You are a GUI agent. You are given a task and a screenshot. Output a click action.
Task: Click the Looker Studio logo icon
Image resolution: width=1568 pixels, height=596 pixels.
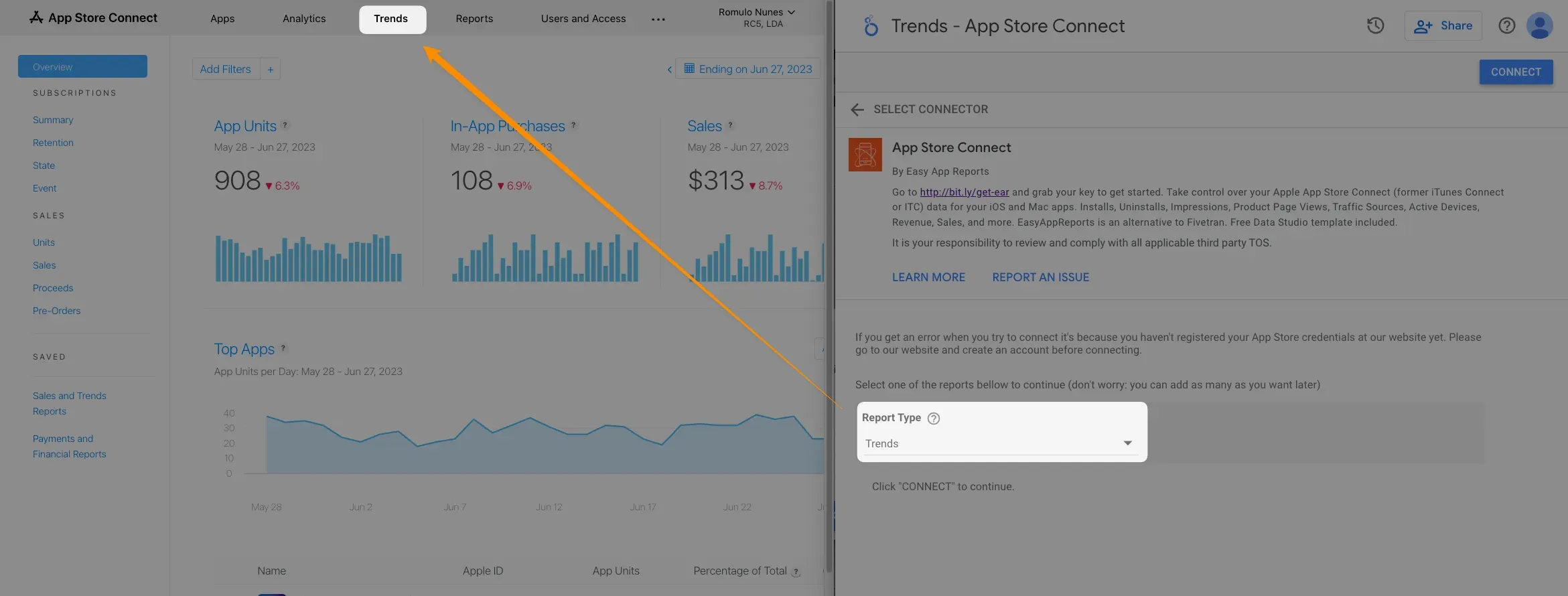tap(870, 26)
